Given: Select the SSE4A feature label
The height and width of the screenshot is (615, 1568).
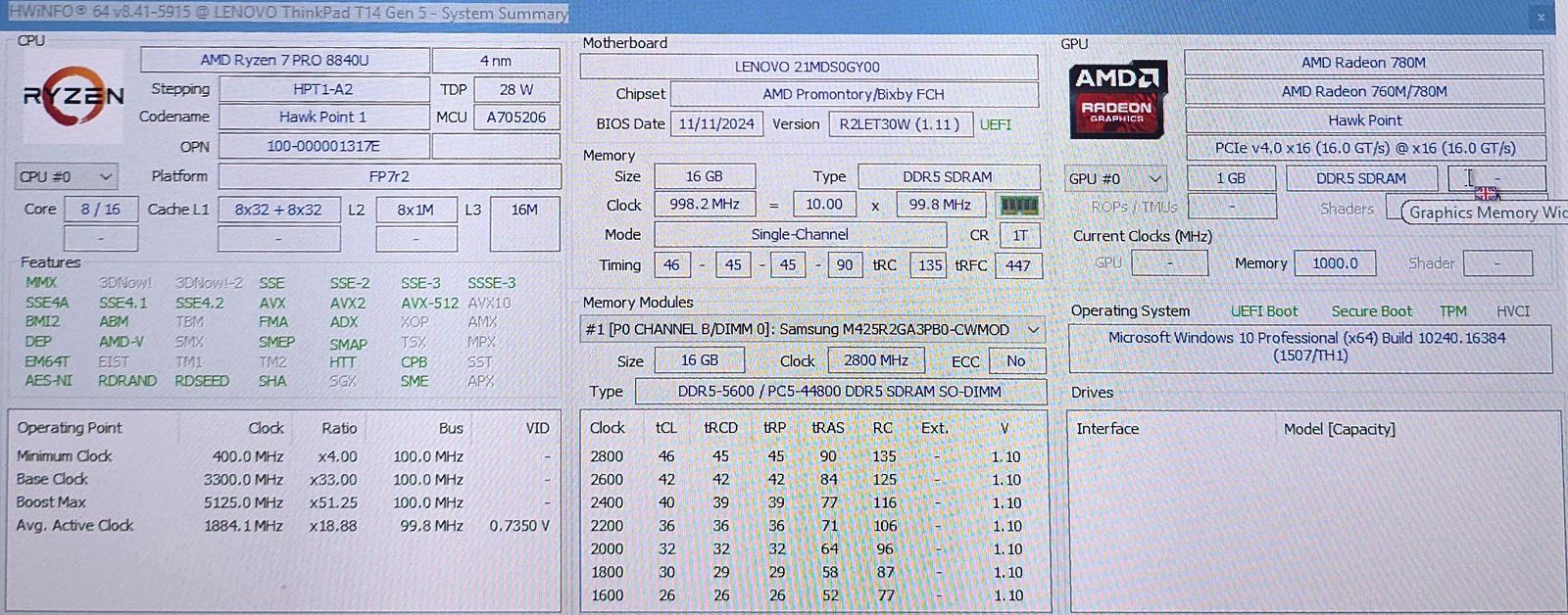Looking at the screenshot, I should tap(47, 303).
